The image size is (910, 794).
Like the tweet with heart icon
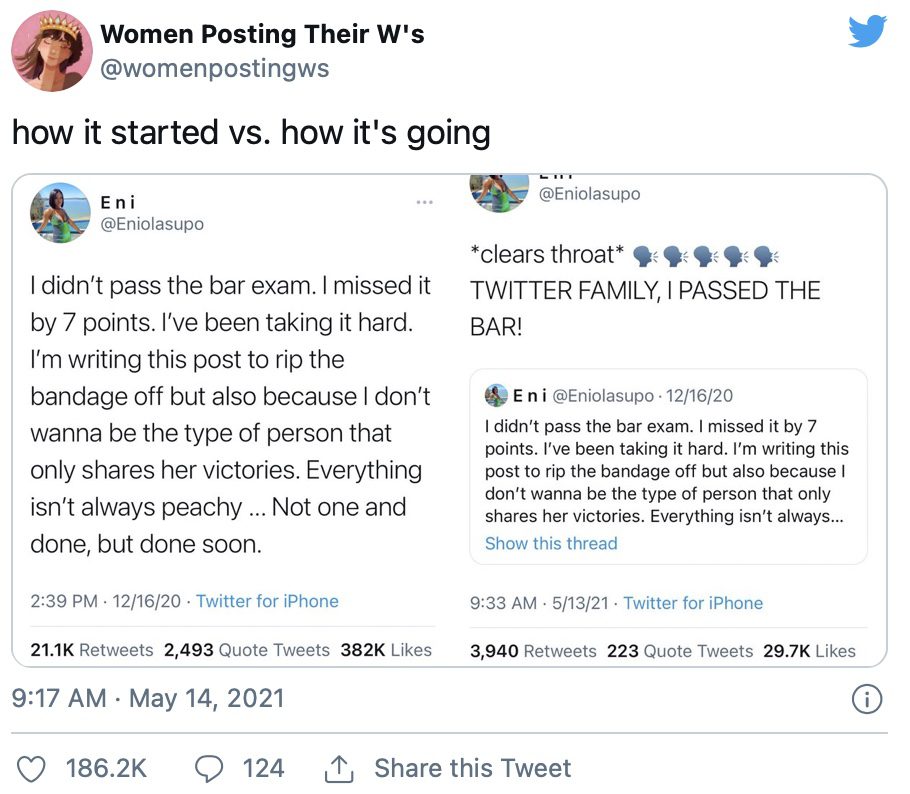tap(31, 769)
